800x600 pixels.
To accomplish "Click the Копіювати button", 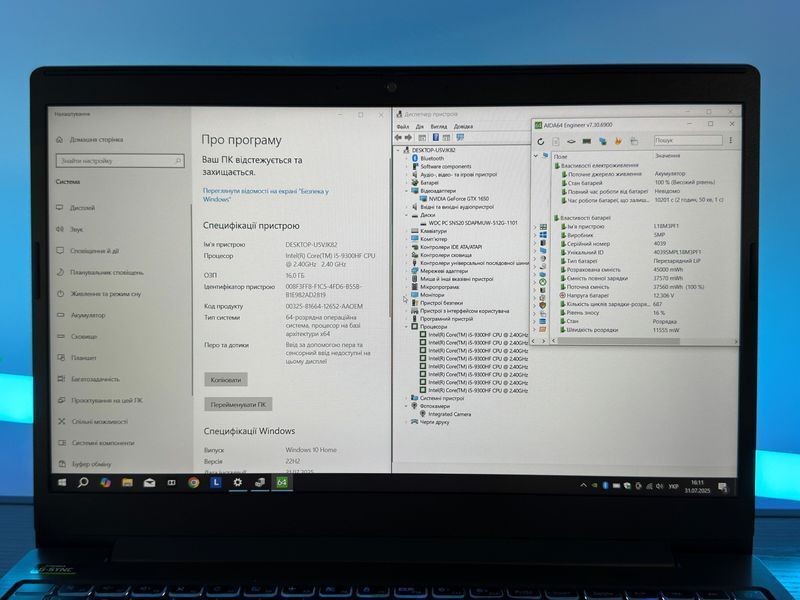I will click(226, 380).
